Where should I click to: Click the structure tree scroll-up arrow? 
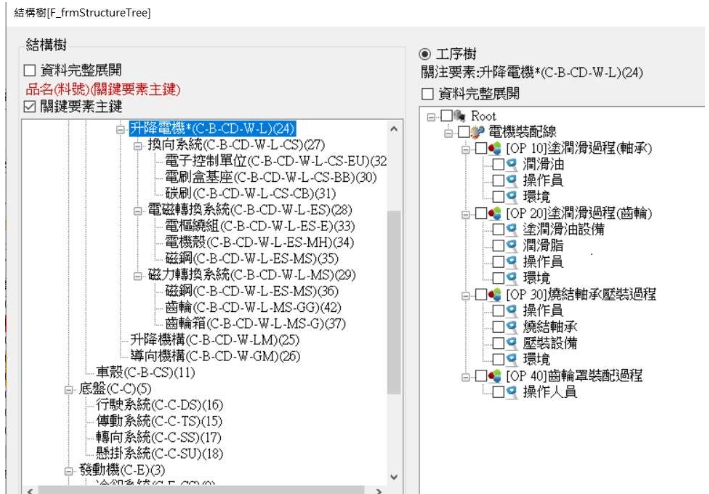(394, 129)
